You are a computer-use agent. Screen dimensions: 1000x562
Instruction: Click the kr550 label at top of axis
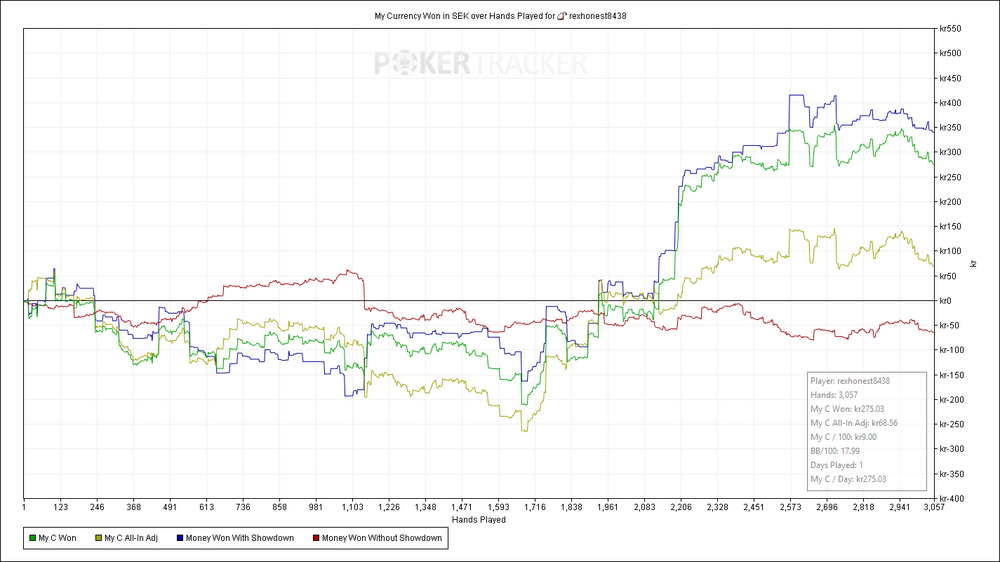click(x=950, y=29)
